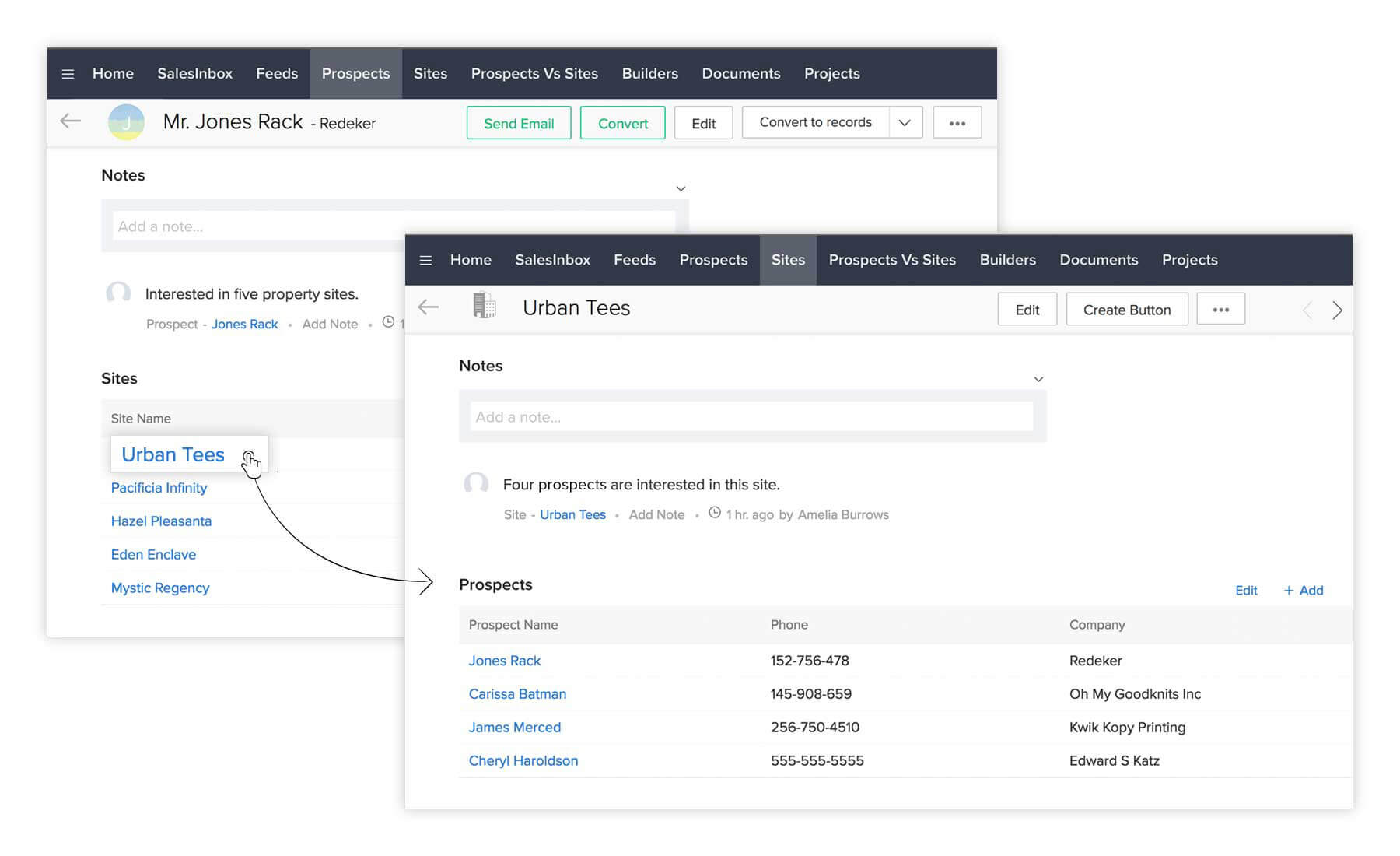Open hamburger menu in Prospects window
The width and height of the screenshot is (1400, 856).
(x=68, y=74)
